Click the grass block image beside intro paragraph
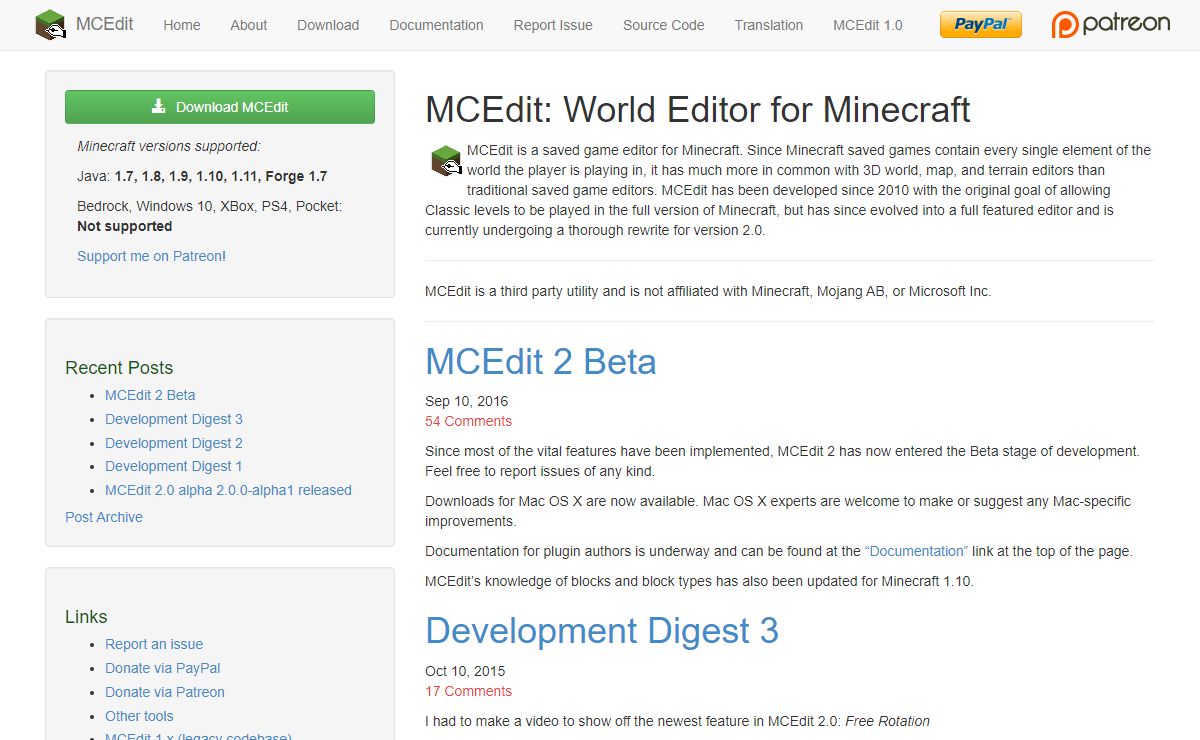 pos(446,160)
